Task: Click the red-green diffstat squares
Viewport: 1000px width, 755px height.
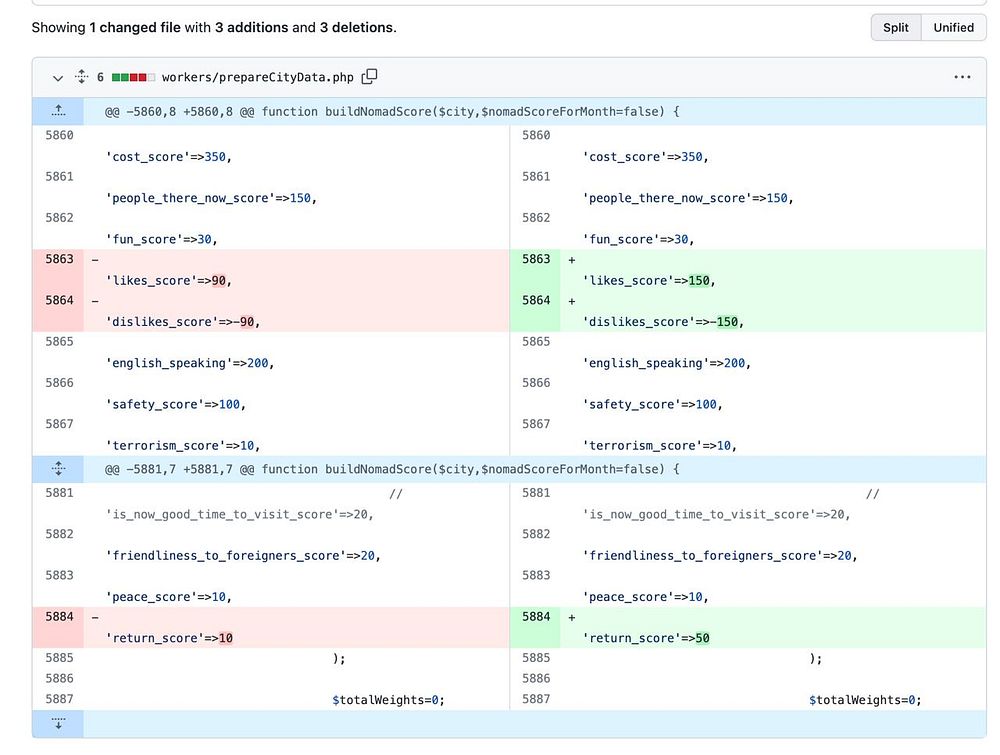Action: [x=133, y=77]
